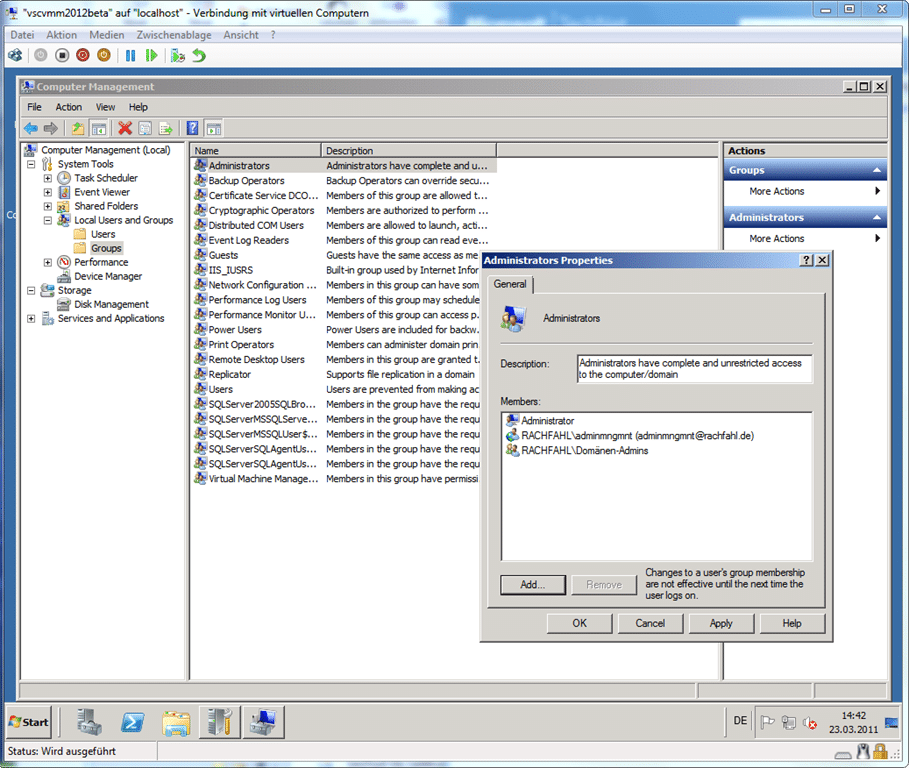Open the File menu in Computer Management
The height and width of the screenshot is (768, 909).
pos(34,107)
